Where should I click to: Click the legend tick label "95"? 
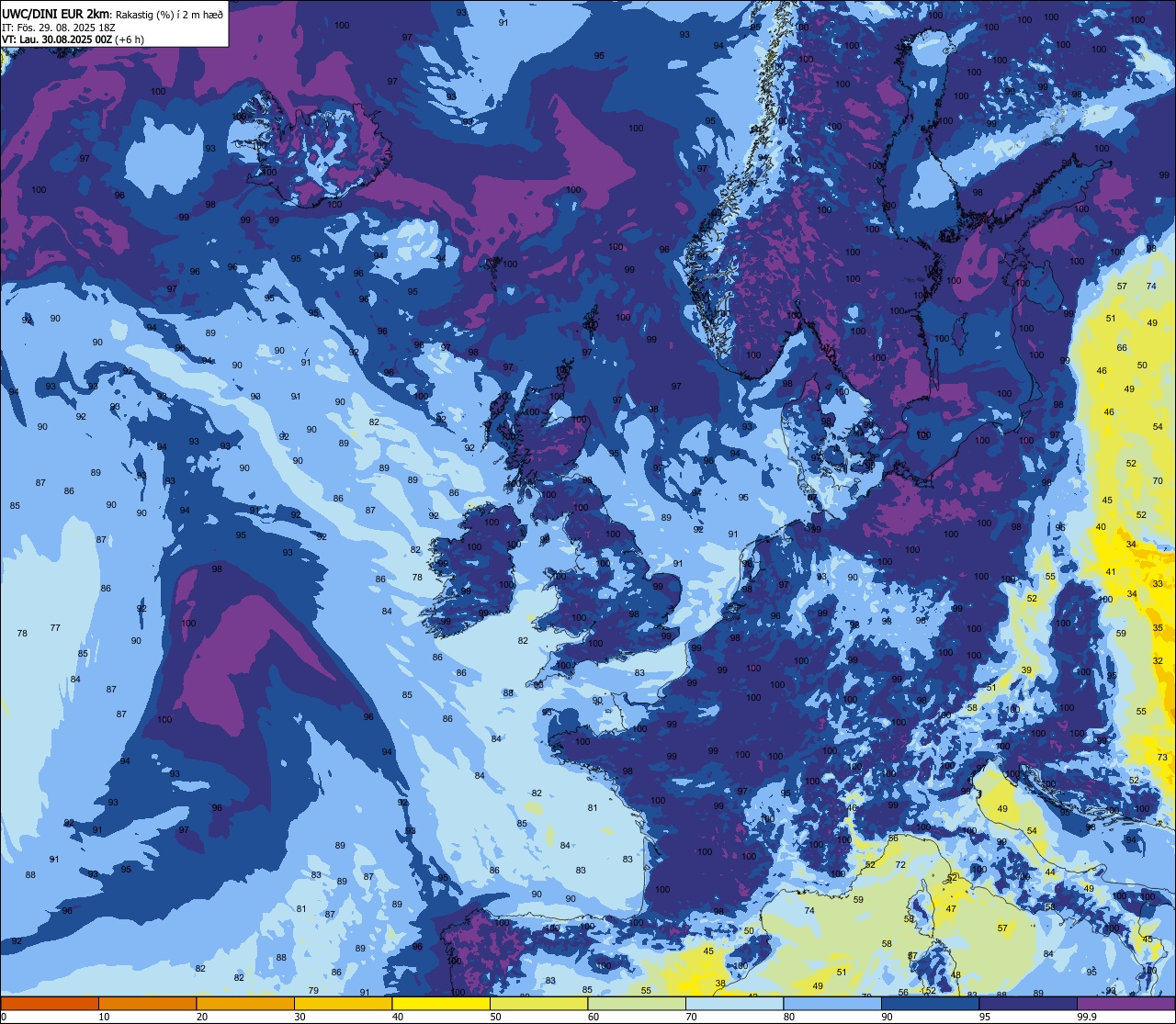985,1017
